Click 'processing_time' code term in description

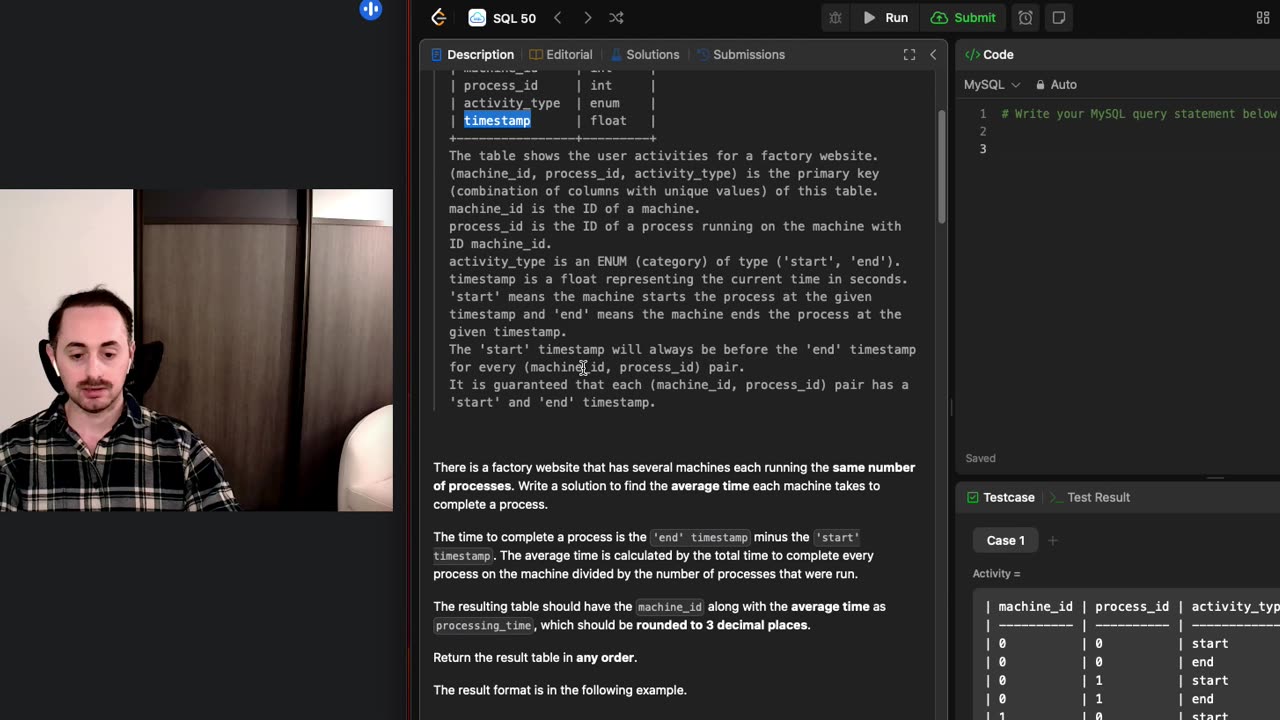tap(483, 626)
